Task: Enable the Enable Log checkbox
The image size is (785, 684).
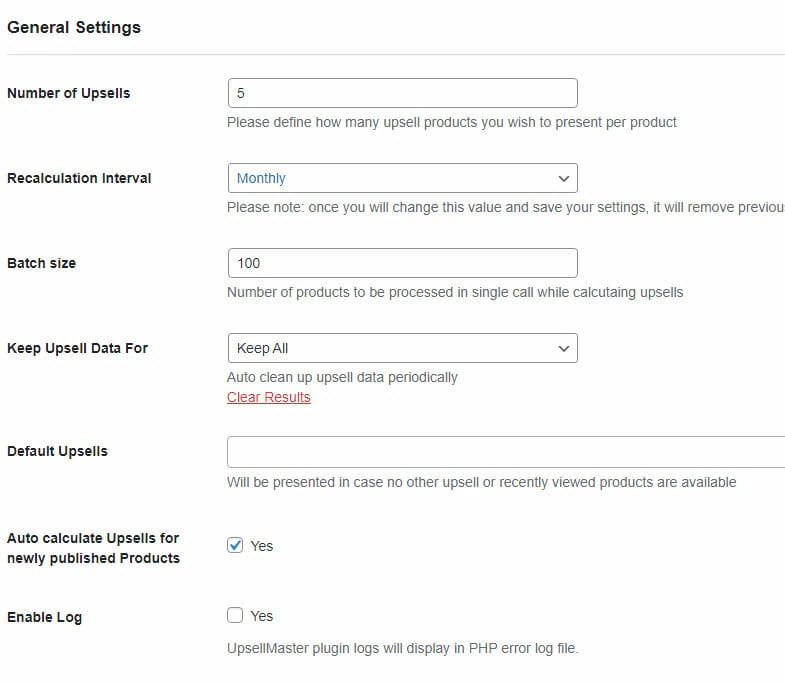Action: [235, 615]
